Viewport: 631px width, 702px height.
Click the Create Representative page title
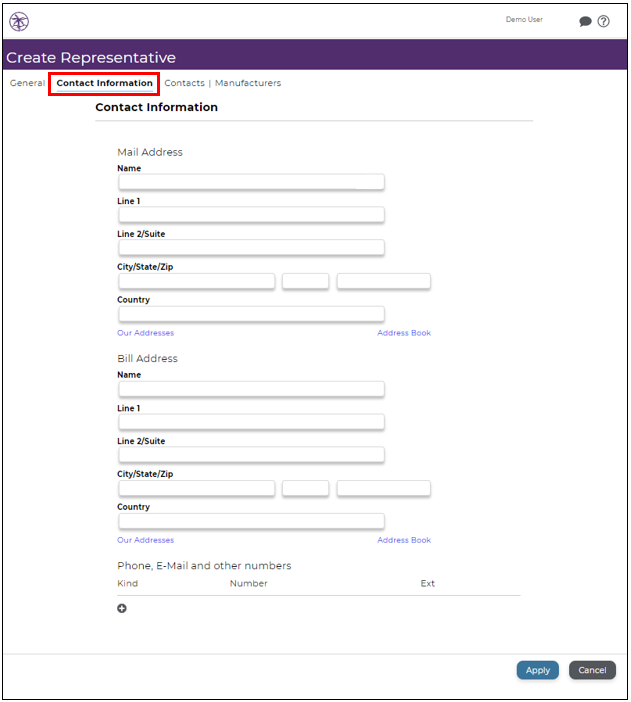[x=91, y=57]
